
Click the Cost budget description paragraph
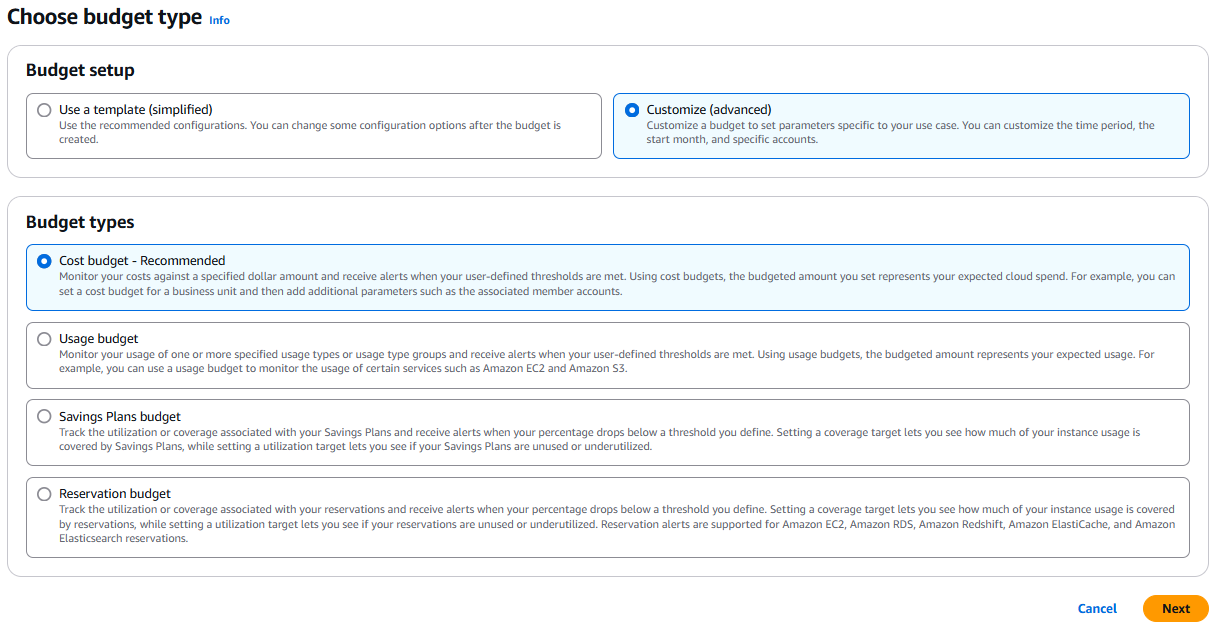tap(617, 284)
